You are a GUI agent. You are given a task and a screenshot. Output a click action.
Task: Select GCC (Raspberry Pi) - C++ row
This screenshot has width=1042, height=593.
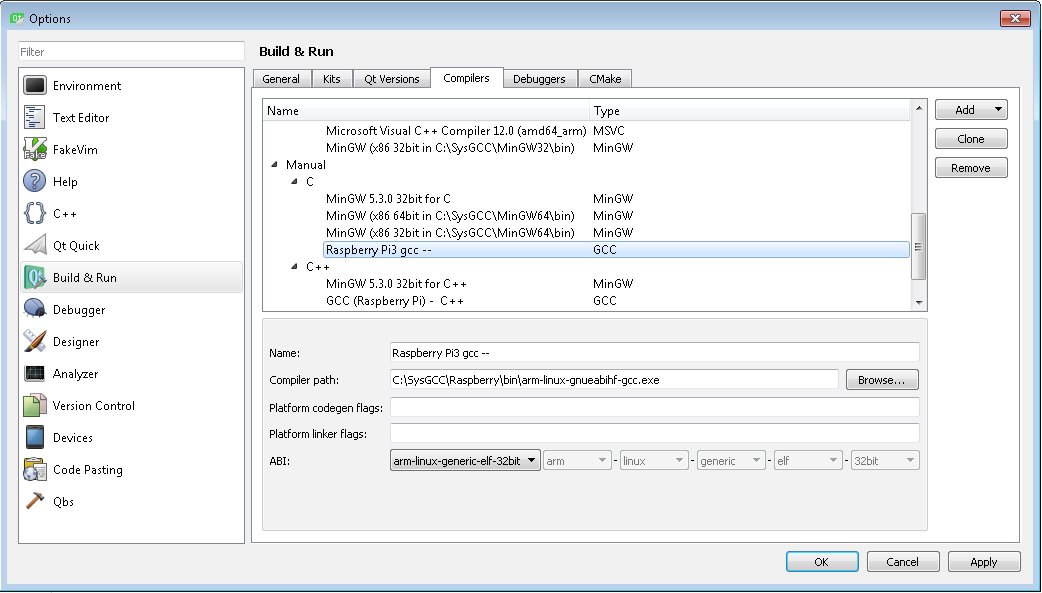point(395,300)
